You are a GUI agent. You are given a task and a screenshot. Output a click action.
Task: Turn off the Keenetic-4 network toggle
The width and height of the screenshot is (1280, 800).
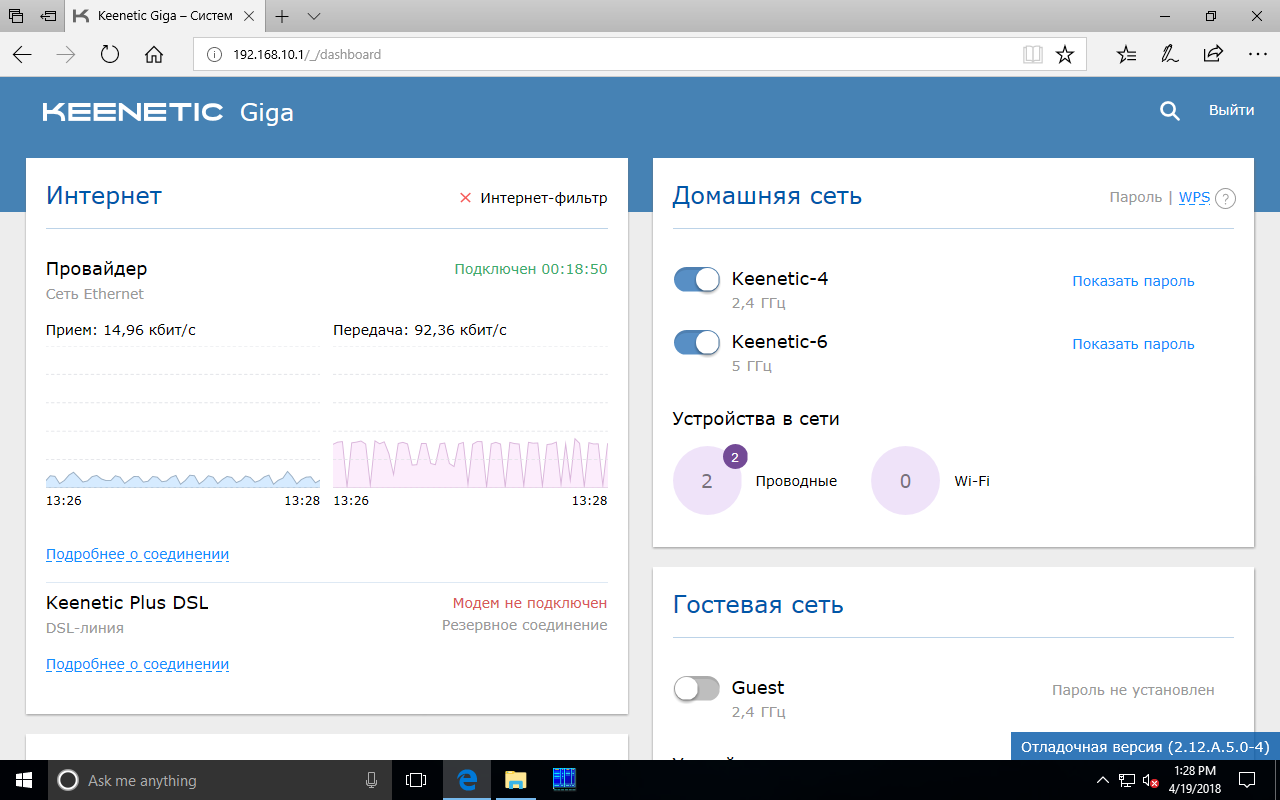(697, 280)
